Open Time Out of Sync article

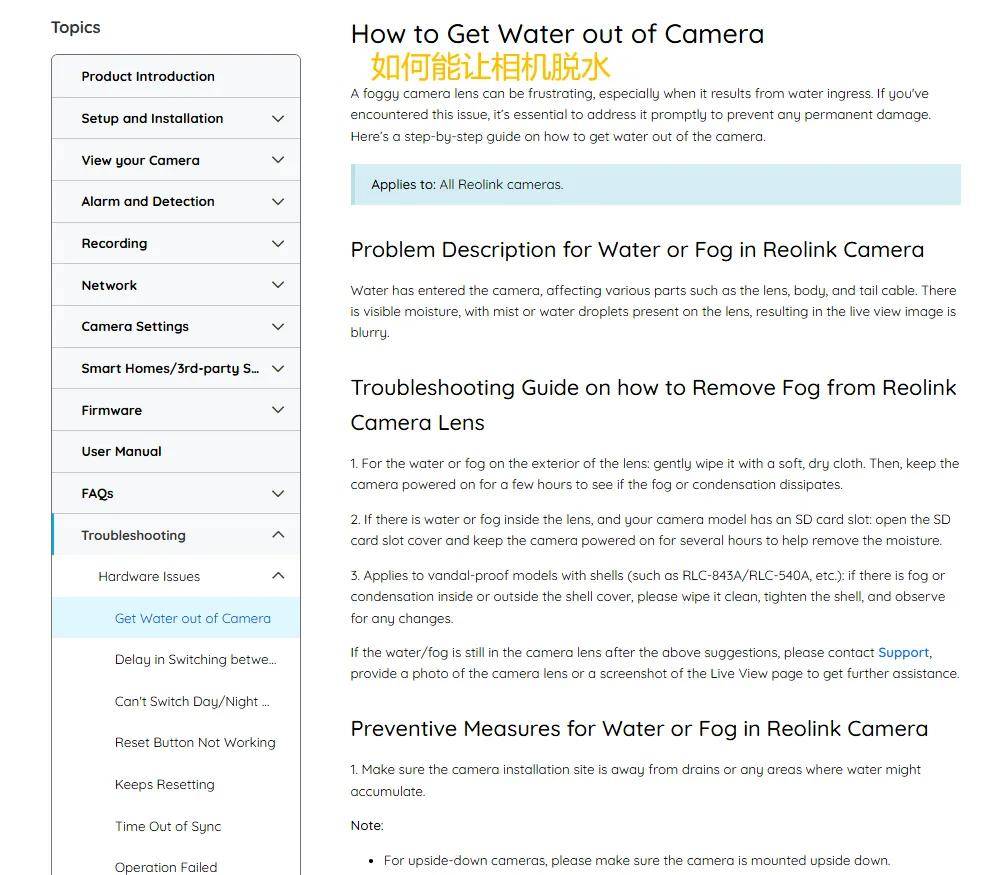pyautogui.click(x=168, y=827)
